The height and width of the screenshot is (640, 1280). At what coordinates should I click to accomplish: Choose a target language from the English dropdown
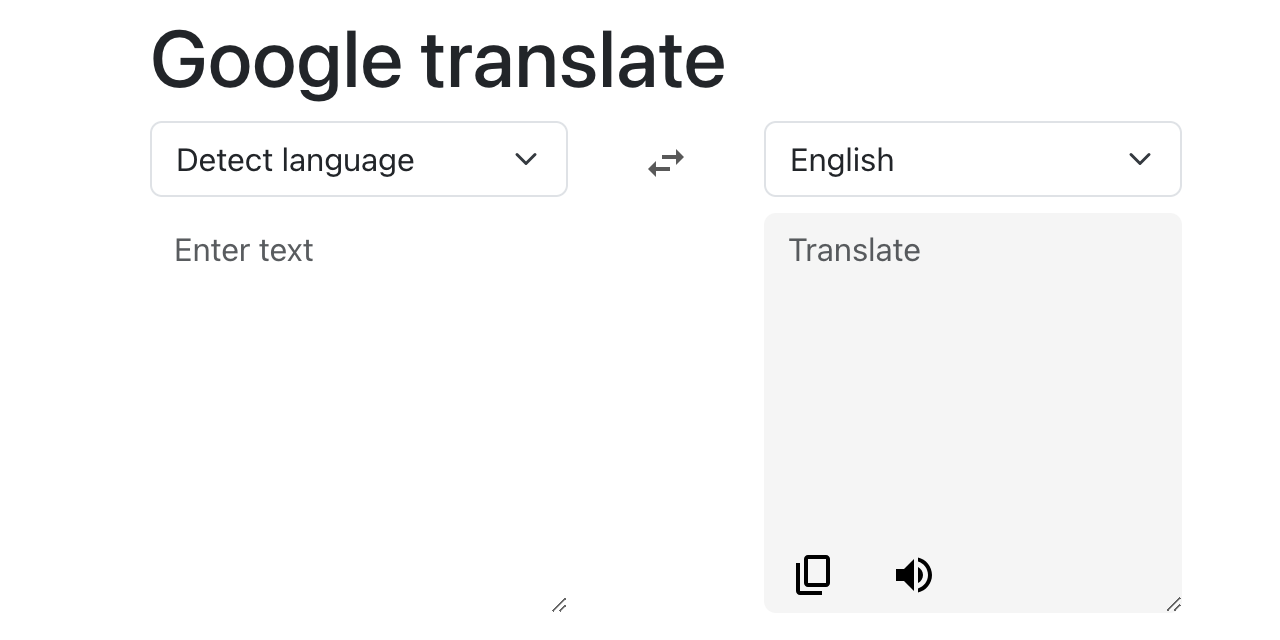tap(972, 159)
